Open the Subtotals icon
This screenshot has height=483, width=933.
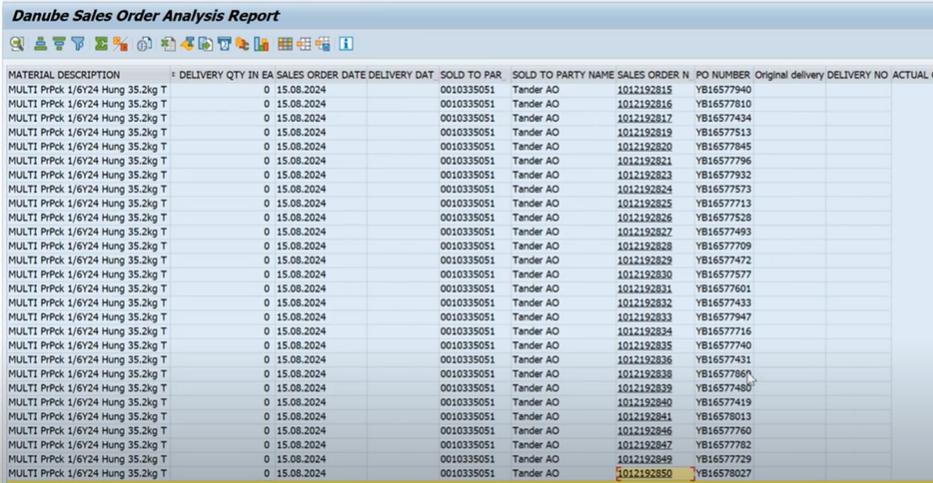tap(120, 43)
